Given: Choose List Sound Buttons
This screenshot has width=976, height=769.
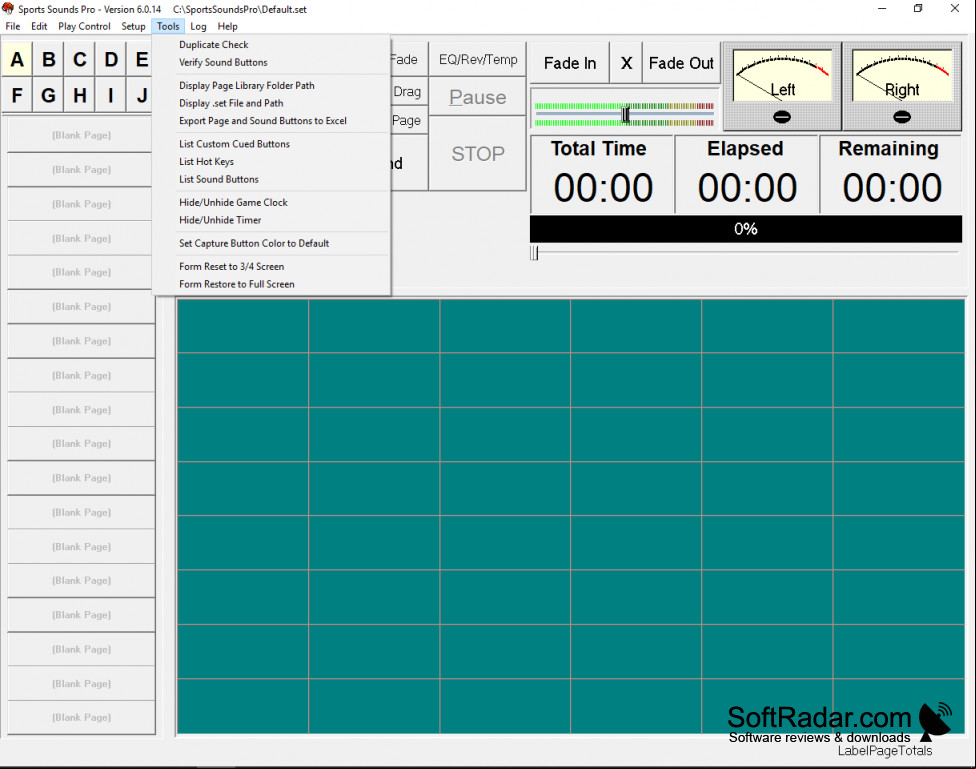Looking at the screenshot, I should (271, 179).
